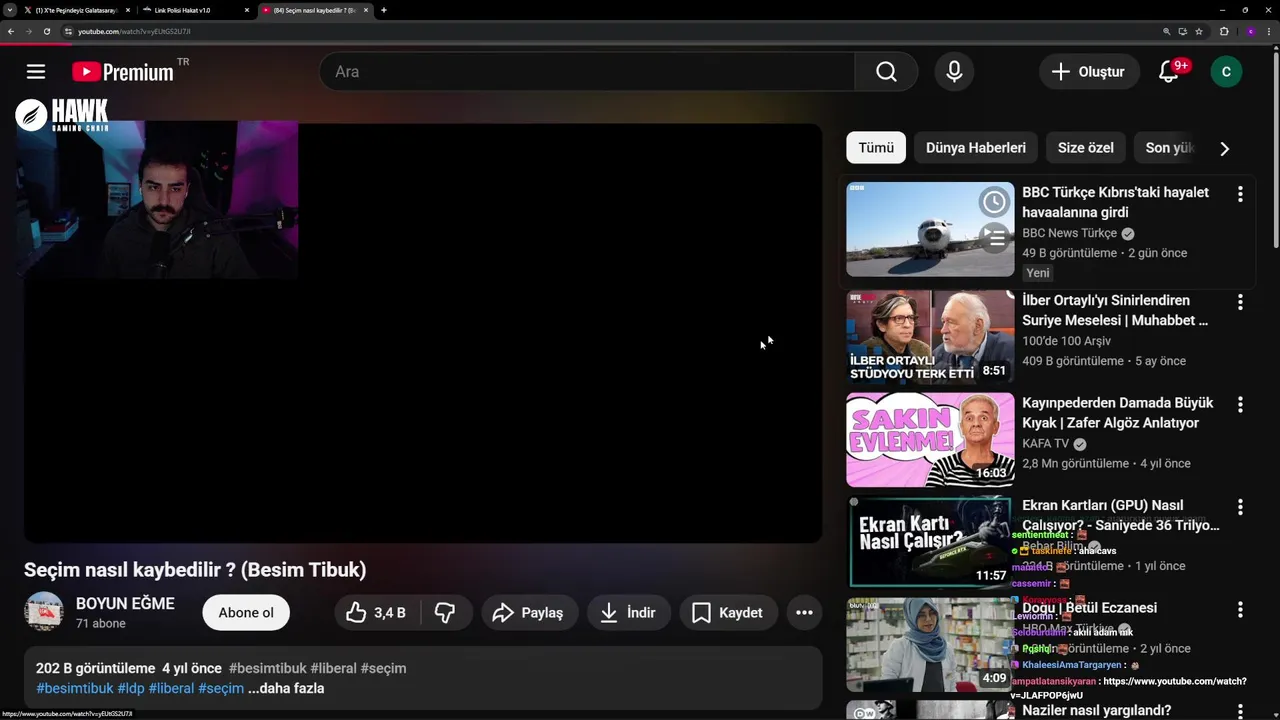Open options menu for Betül Eczanesi video

(x=1240, y=609)
